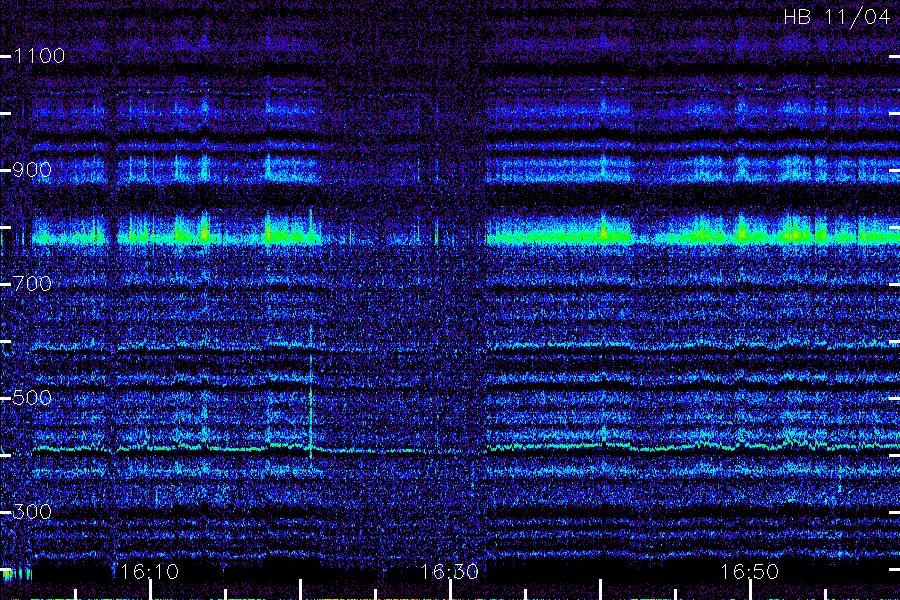The height and width of the screenshot is (600, 900).
Task: Click the HB 11/04 label
Action: coord(837,17)
